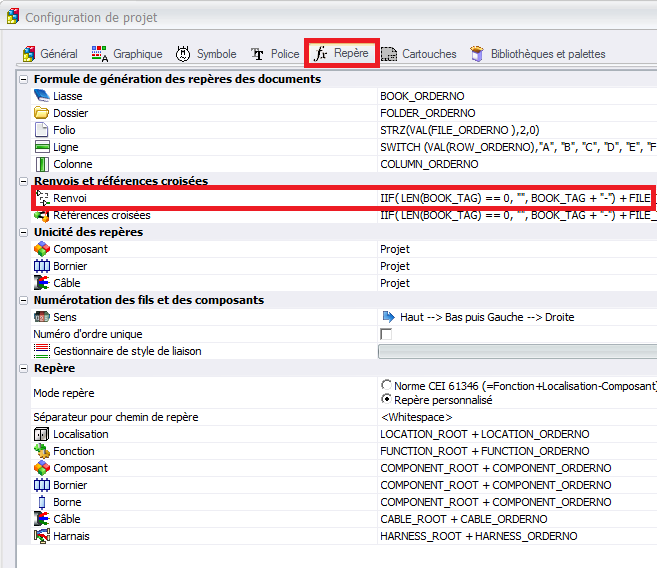Click the Composant icon in Repère section

coord(41,468)
